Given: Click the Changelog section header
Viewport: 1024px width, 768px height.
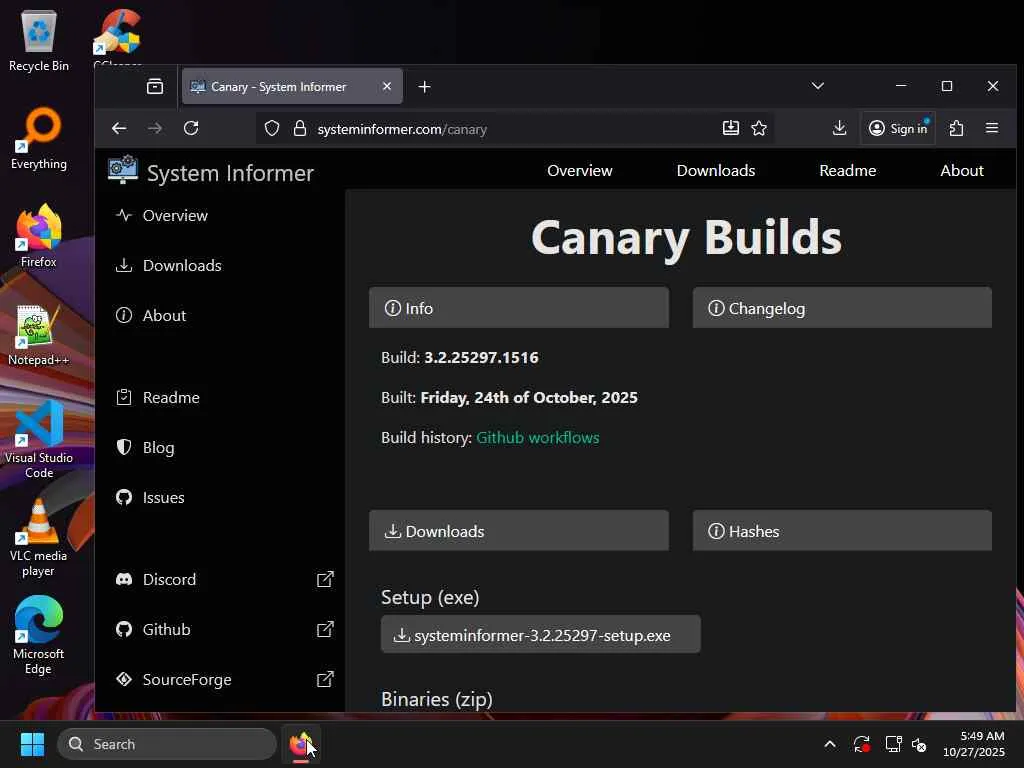Looking at the screenshot, I should tap(842, 308).
